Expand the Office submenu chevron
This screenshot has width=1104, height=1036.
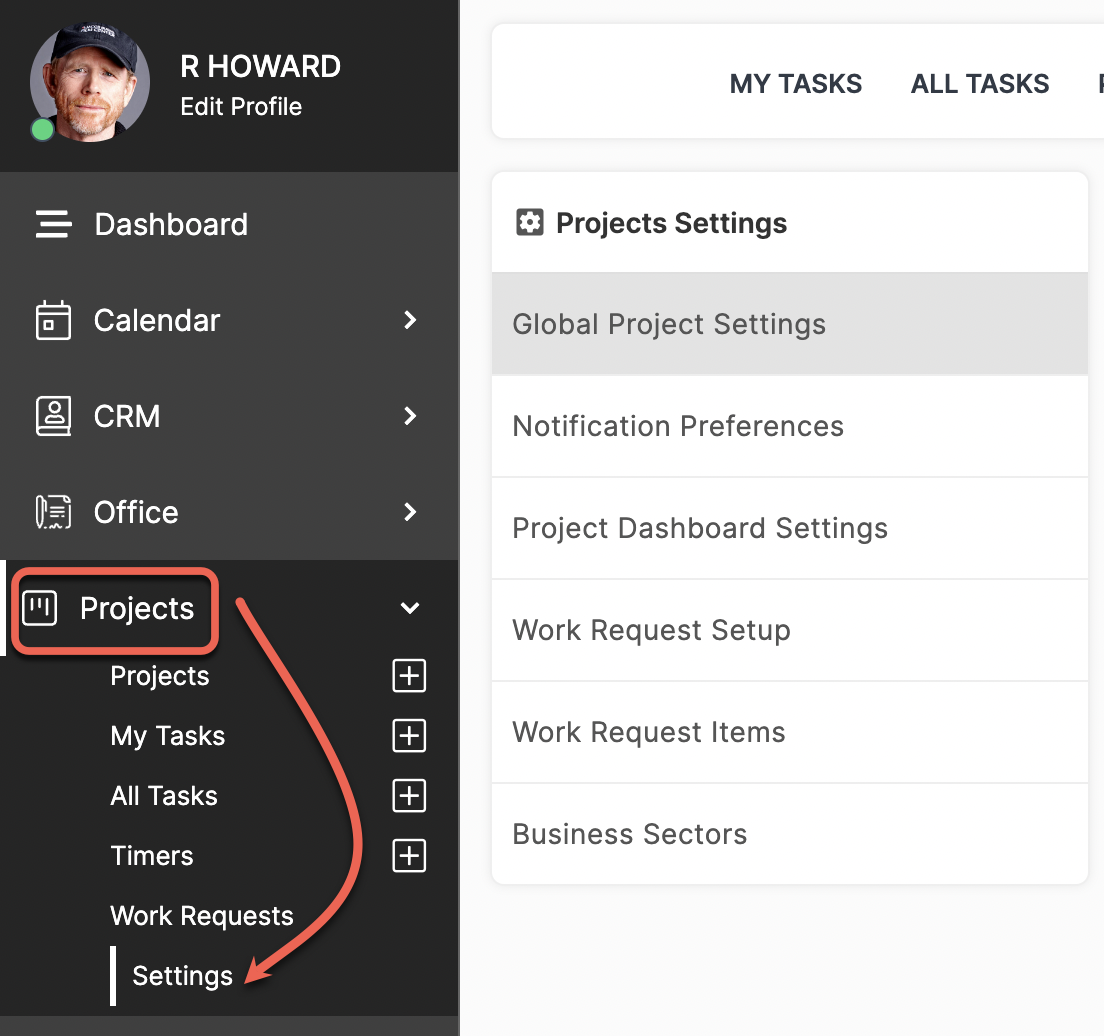click(410, 512)
